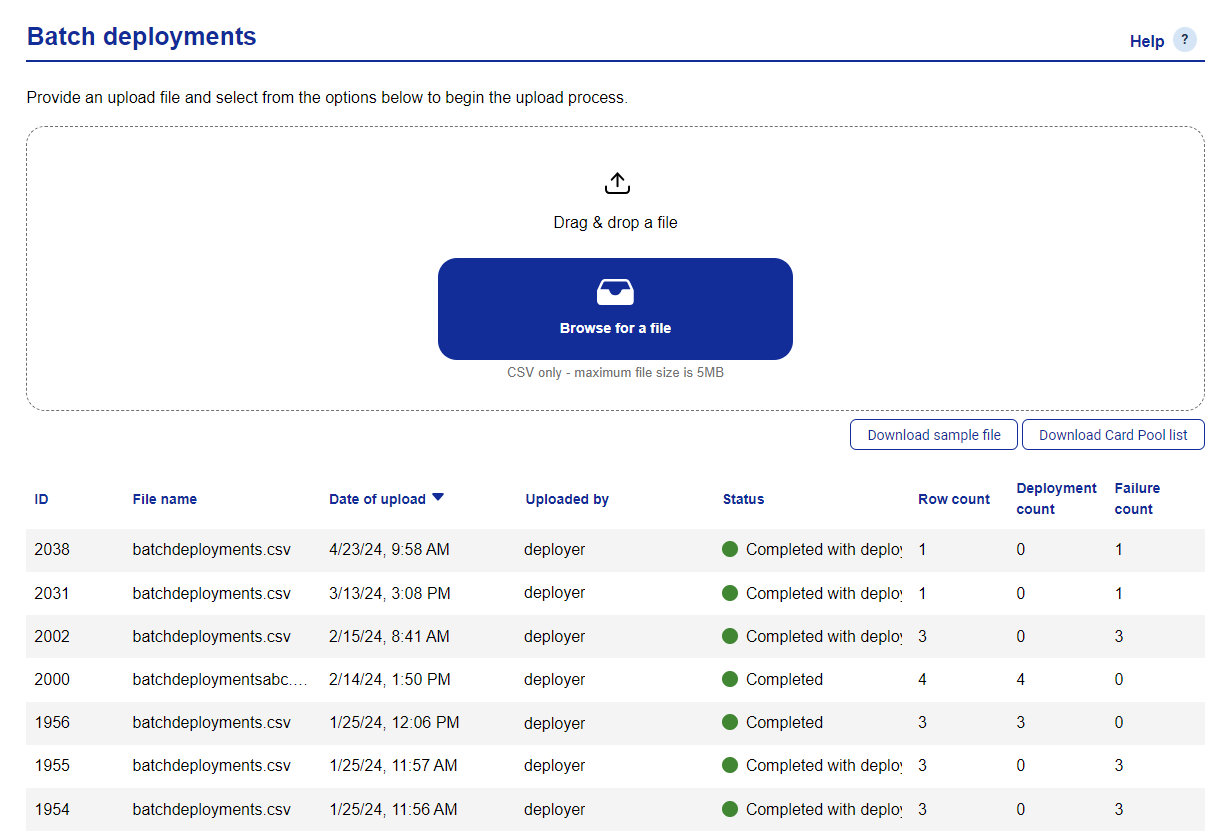Click row count 4 in row 2000

click(x=922, y=679)
